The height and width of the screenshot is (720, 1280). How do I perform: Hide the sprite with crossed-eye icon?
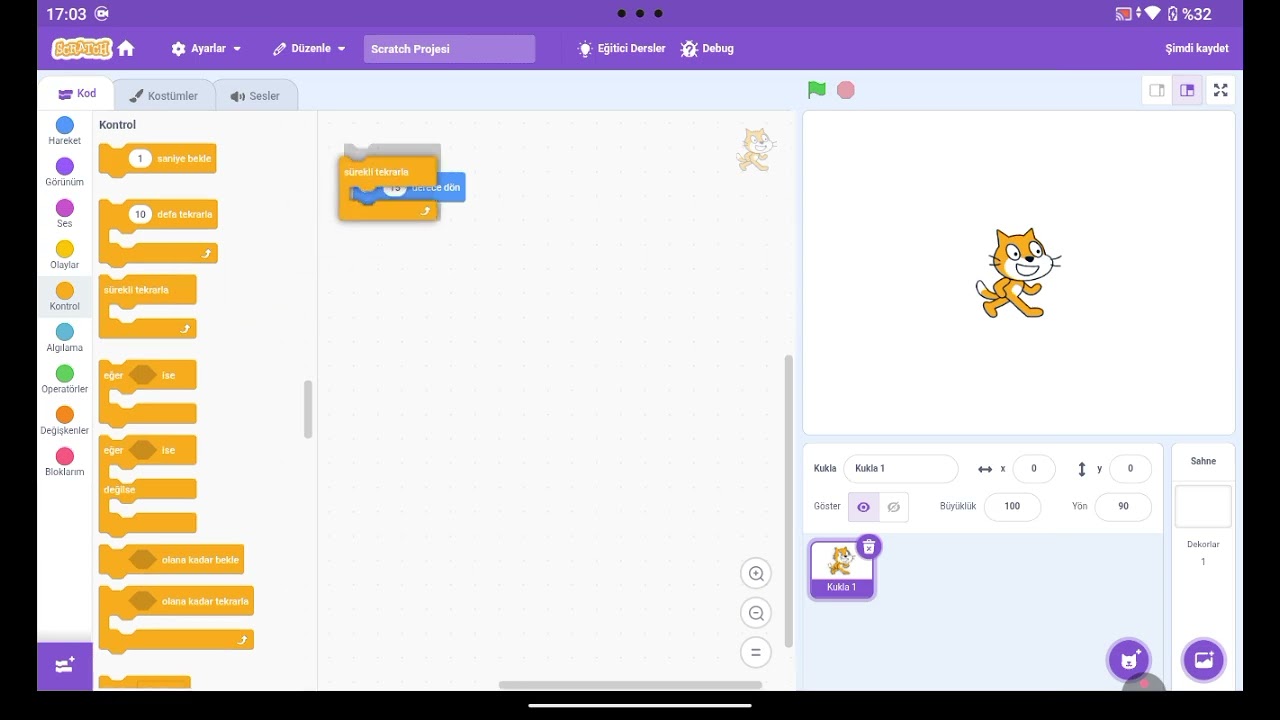[x=893, y=507]
